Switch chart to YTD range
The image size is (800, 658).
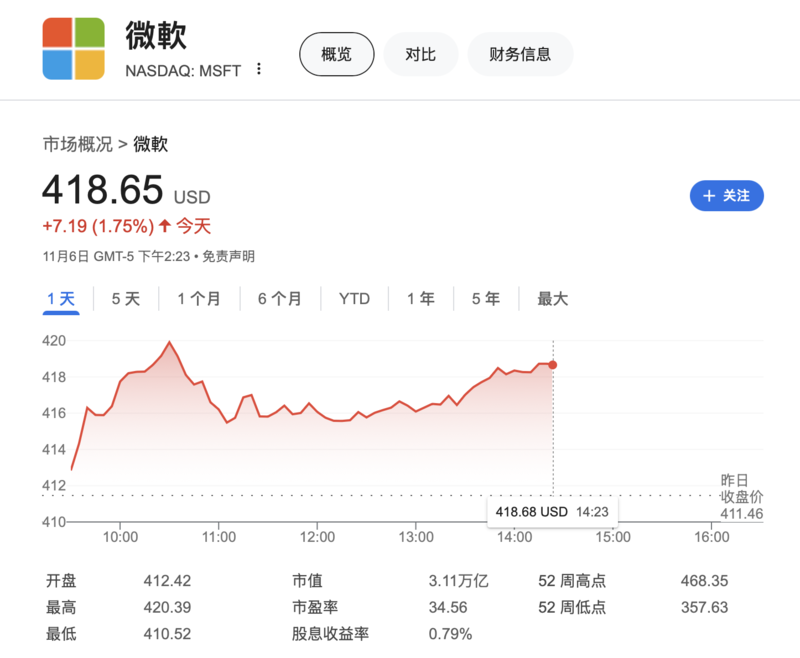pyautogui.click(x=355, y=299)
